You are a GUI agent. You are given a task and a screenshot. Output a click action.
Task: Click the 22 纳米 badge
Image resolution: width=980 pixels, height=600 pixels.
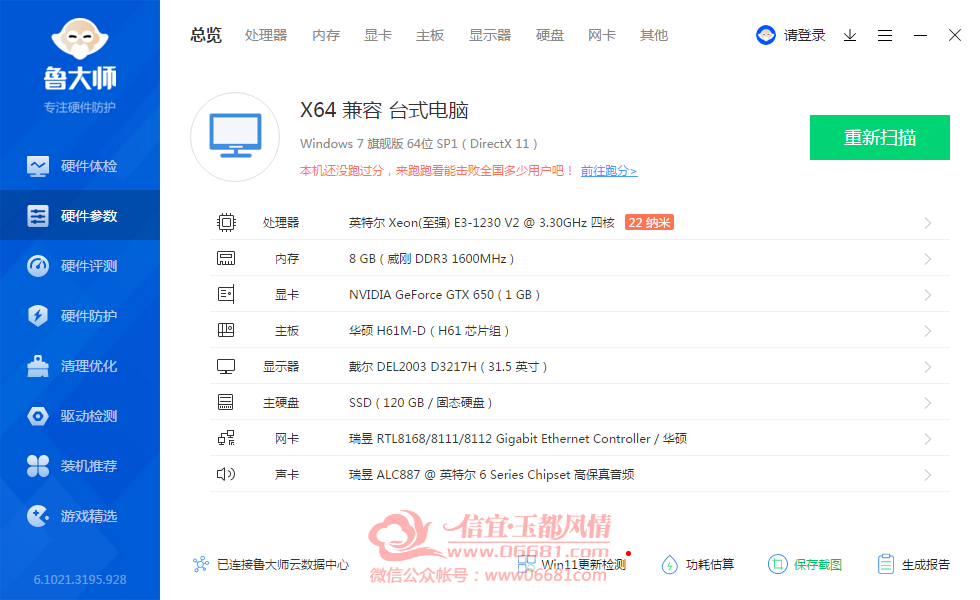pos(649,222)
